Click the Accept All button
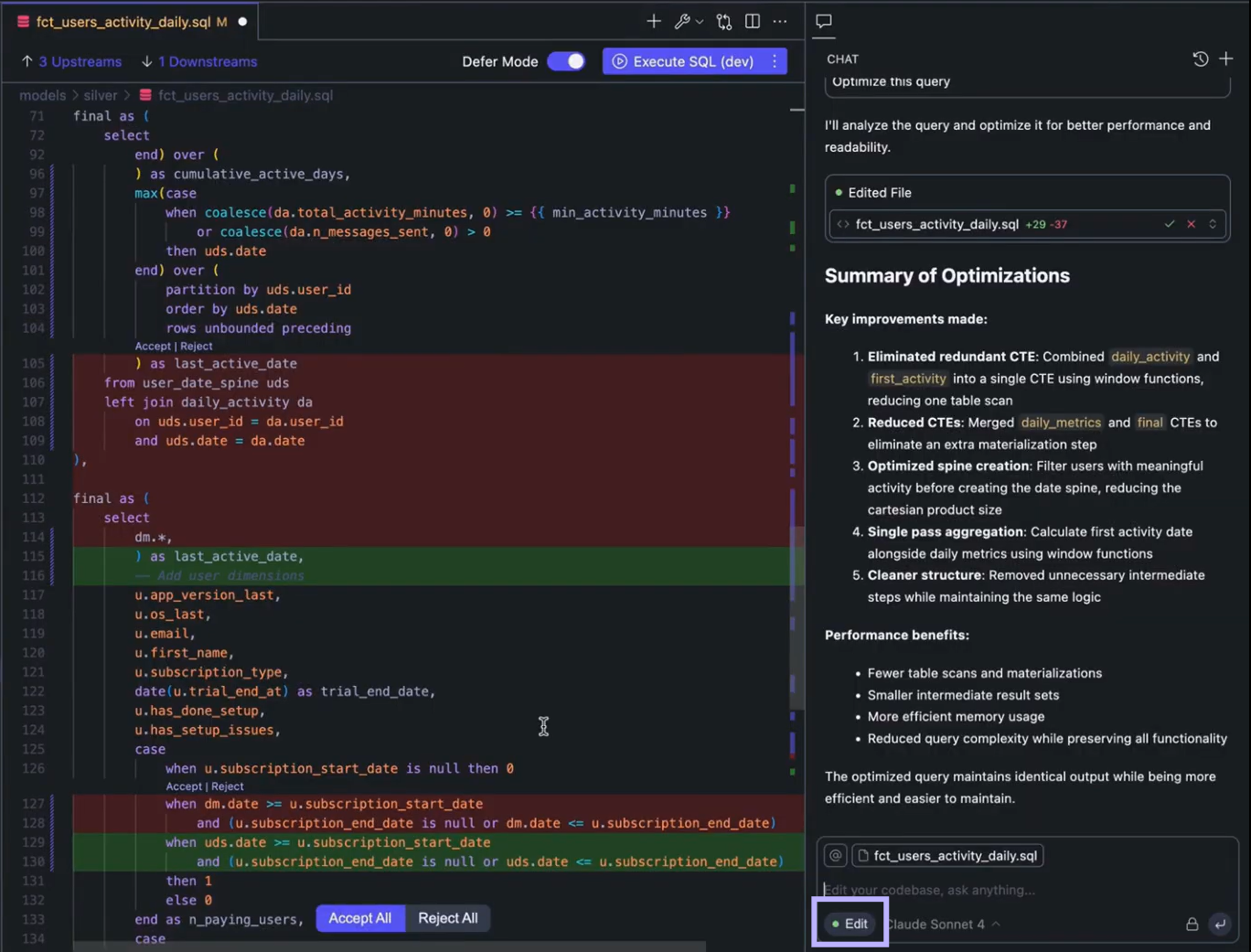Screen dimensions: 1251x952 pos(359,918)
